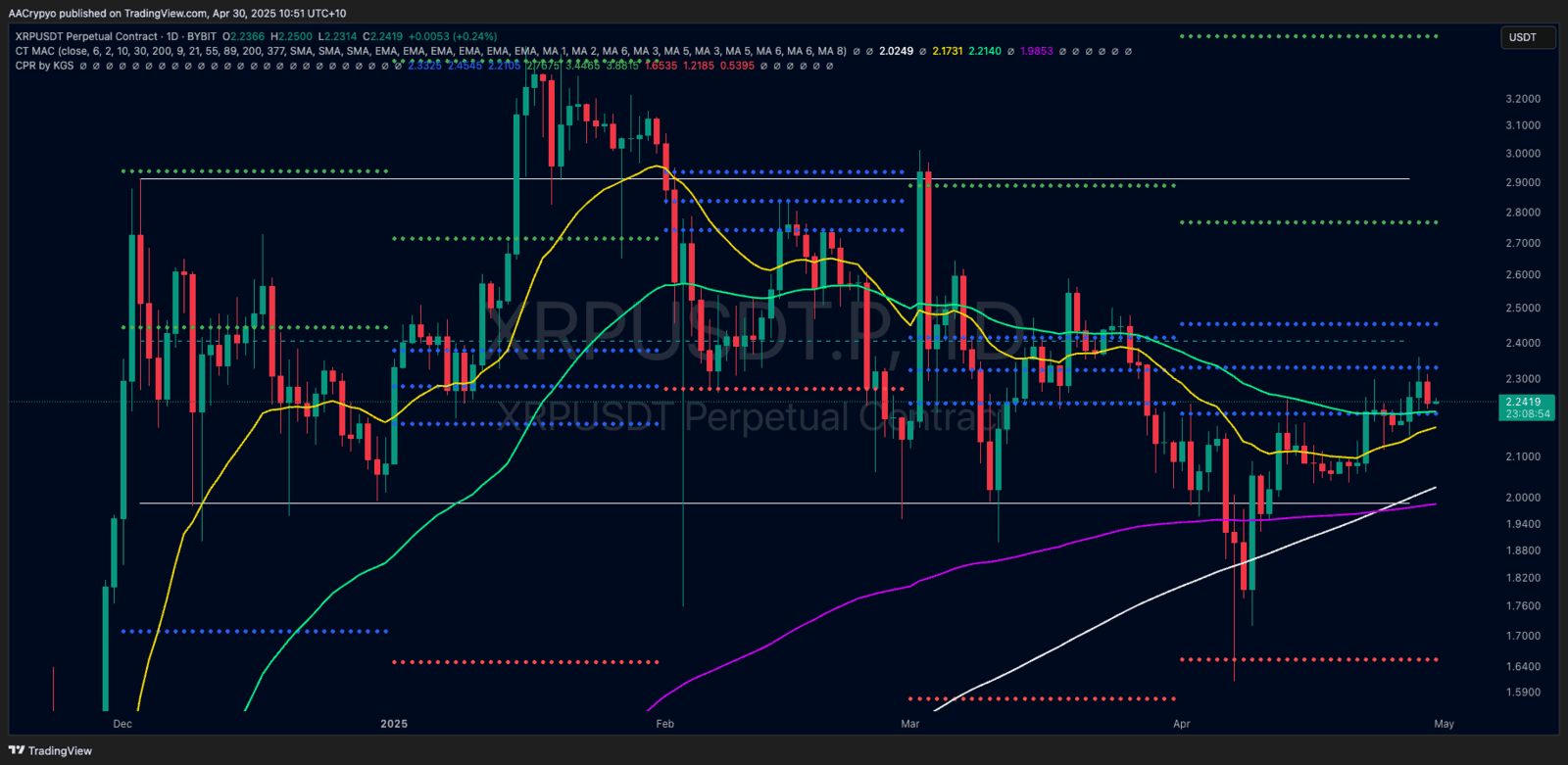The height and width of the screenshot is (765, 1568).
Task: Click the CPR by KGS indicator legend
Action: point(44,66)
